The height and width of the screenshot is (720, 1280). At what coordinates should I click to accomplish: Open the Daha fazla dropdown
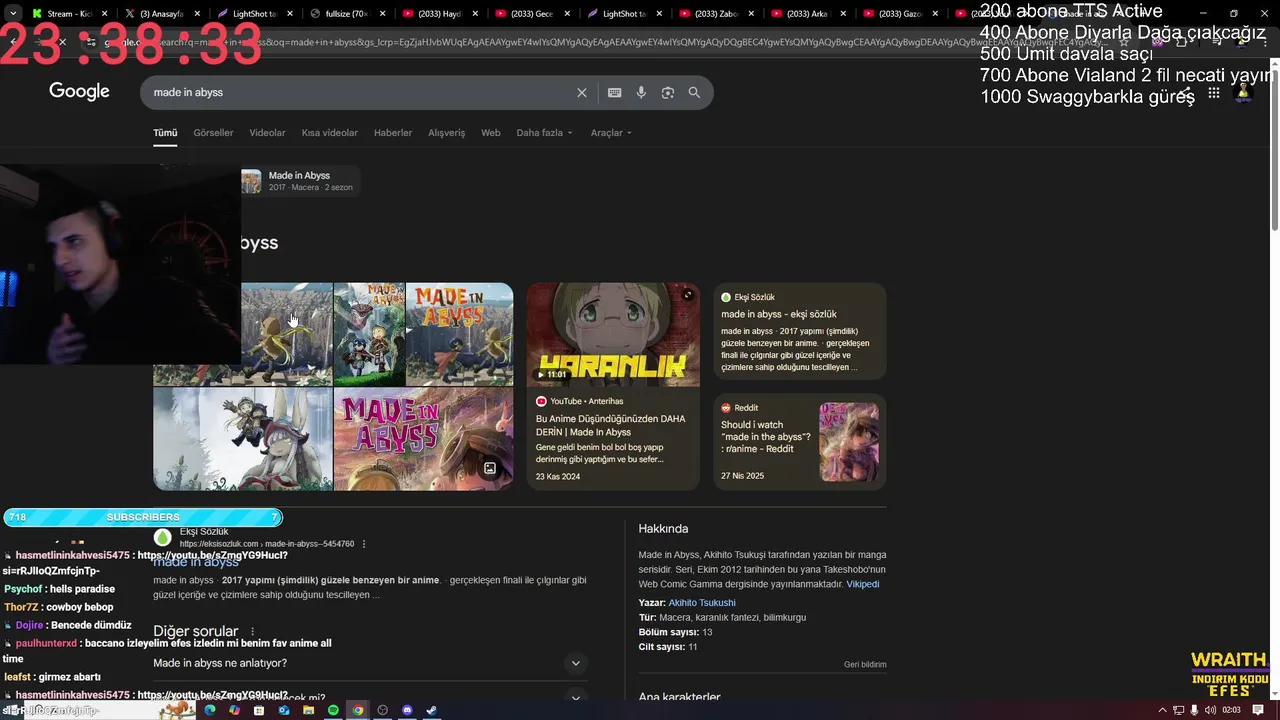click(544, 133)
